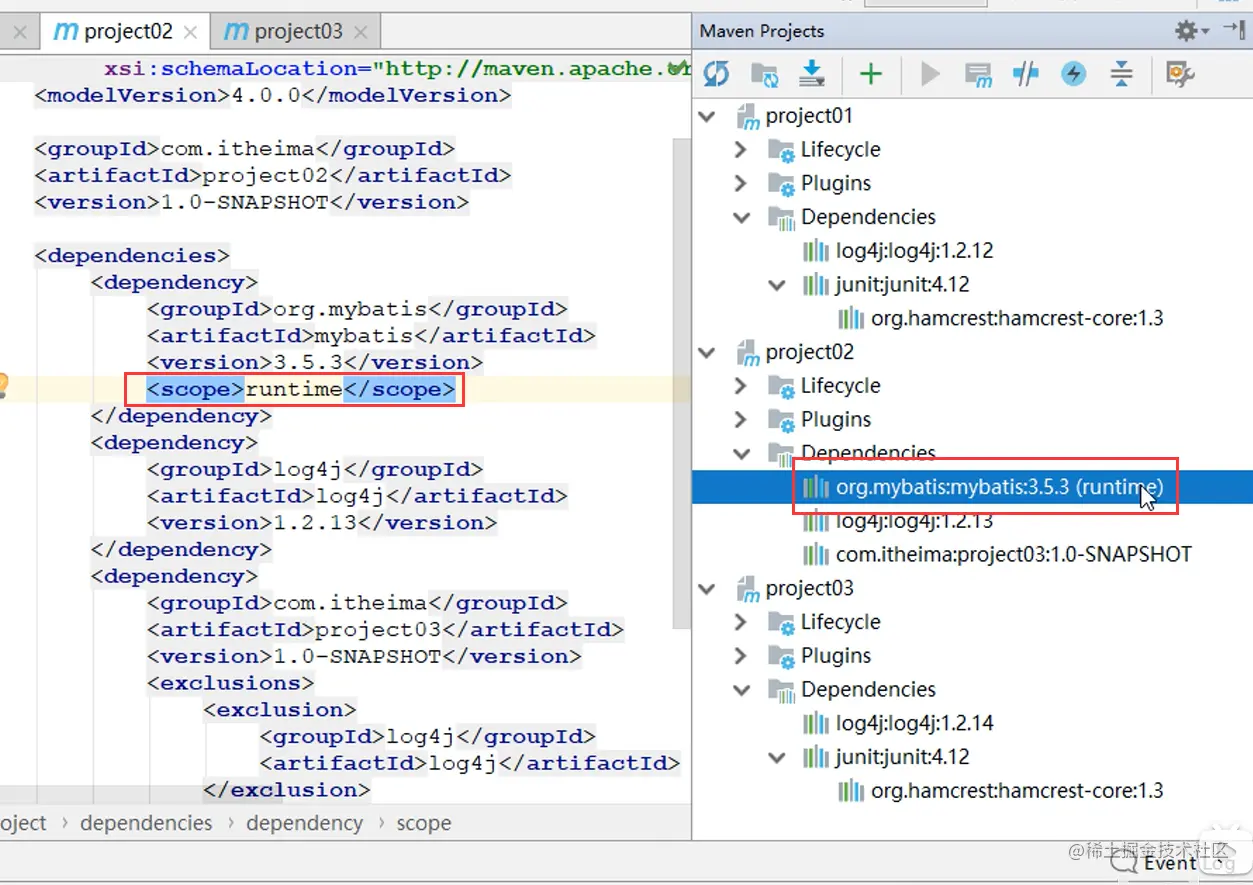Click 'dependency' breadcrumb in editor
Screen dimensions: 1253x885
[305, 823]
